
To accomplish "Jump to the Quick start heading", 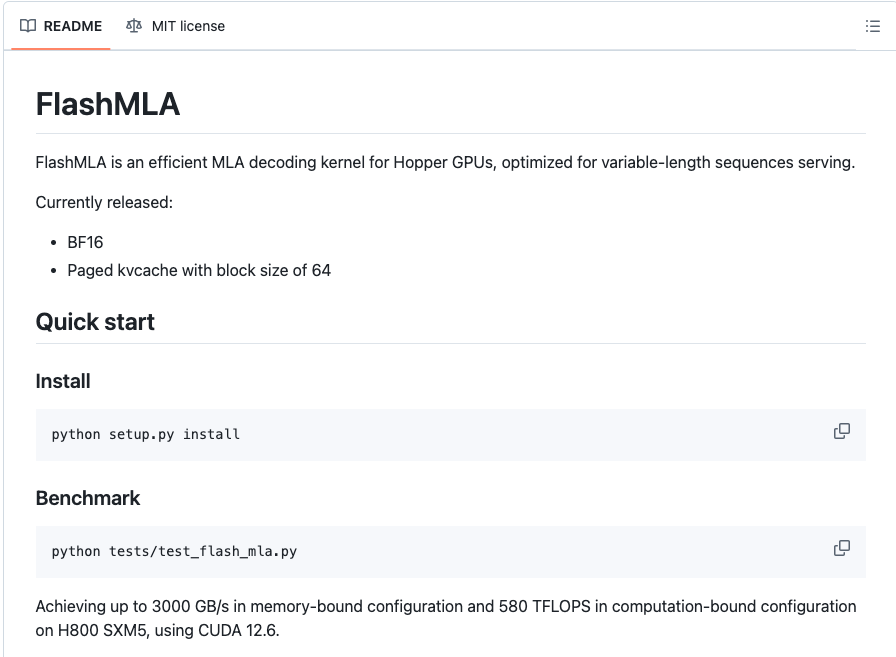I will pos(95,322).
